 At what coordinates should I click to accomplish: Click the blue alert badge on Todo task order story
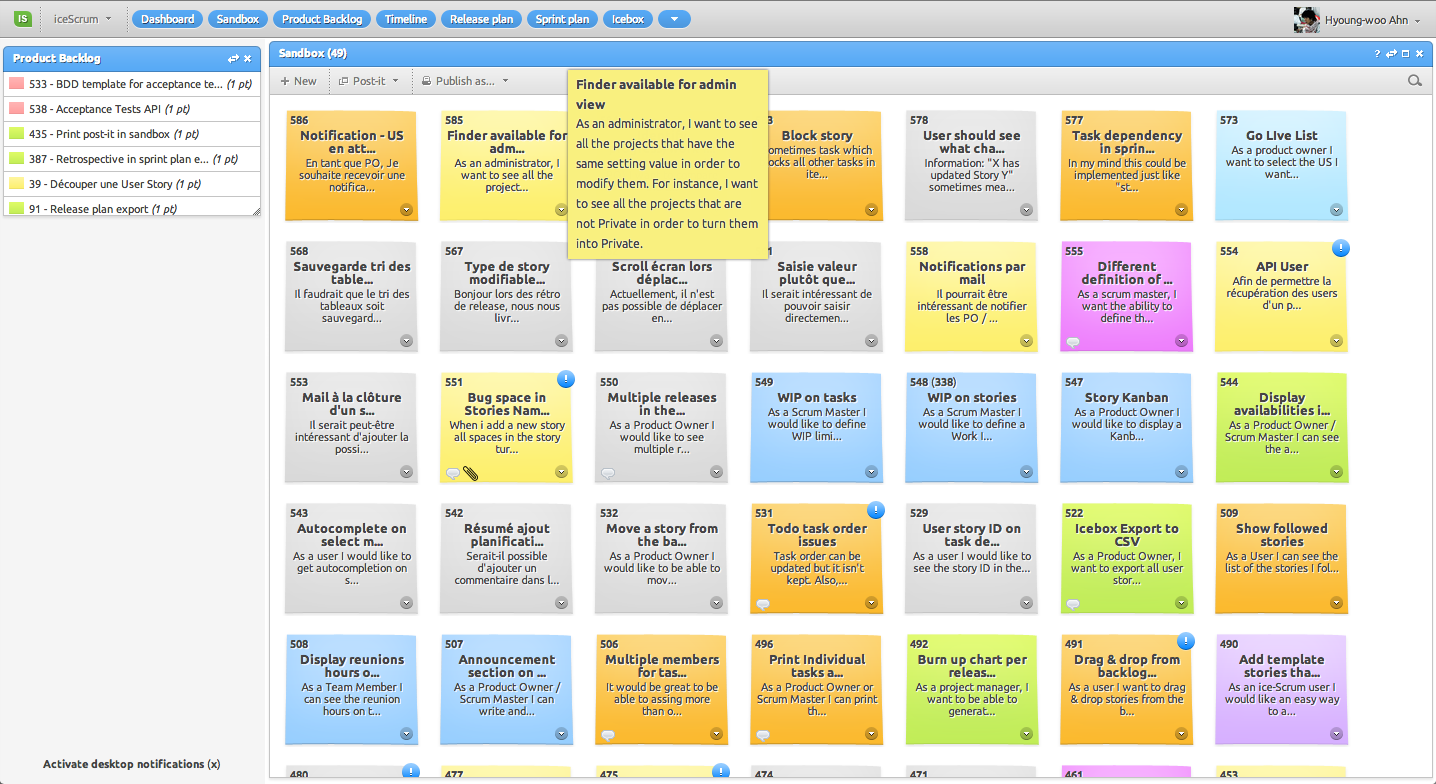click(875, 510)
